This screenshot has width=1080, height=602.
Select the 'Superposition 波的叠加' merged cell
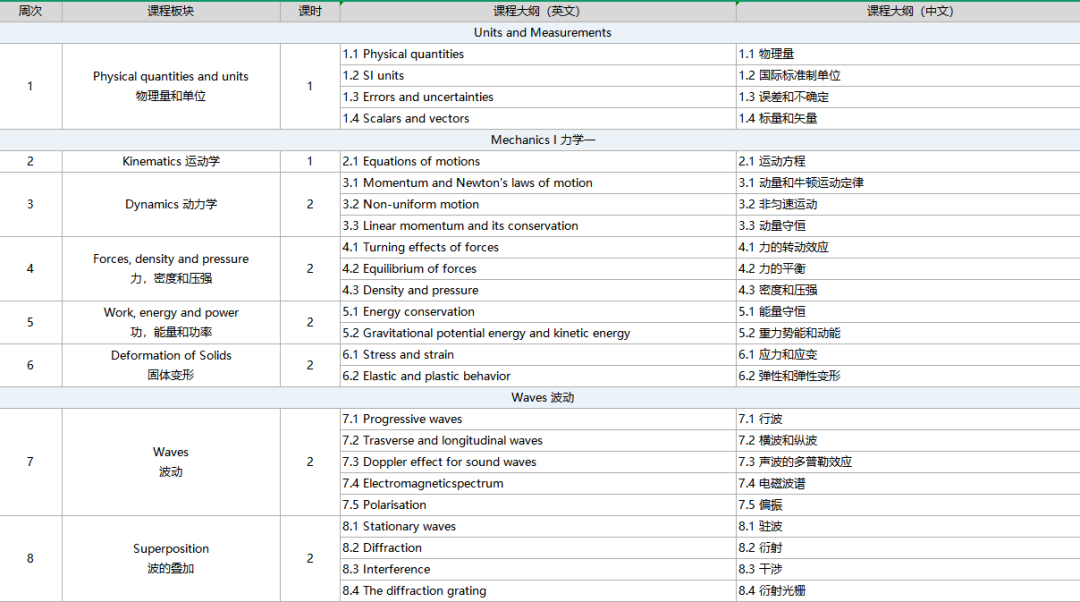171,559
